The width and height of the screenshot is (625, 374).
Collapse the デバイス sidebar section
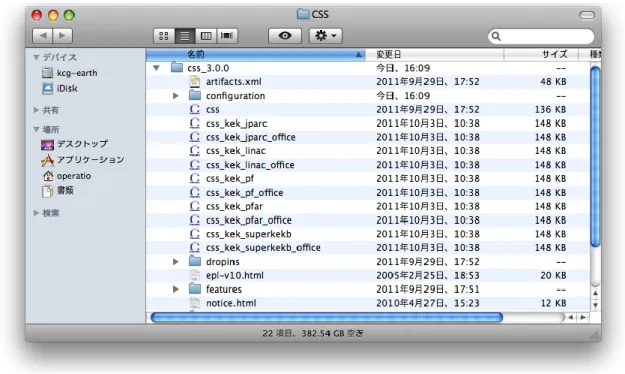coord(36,57)
